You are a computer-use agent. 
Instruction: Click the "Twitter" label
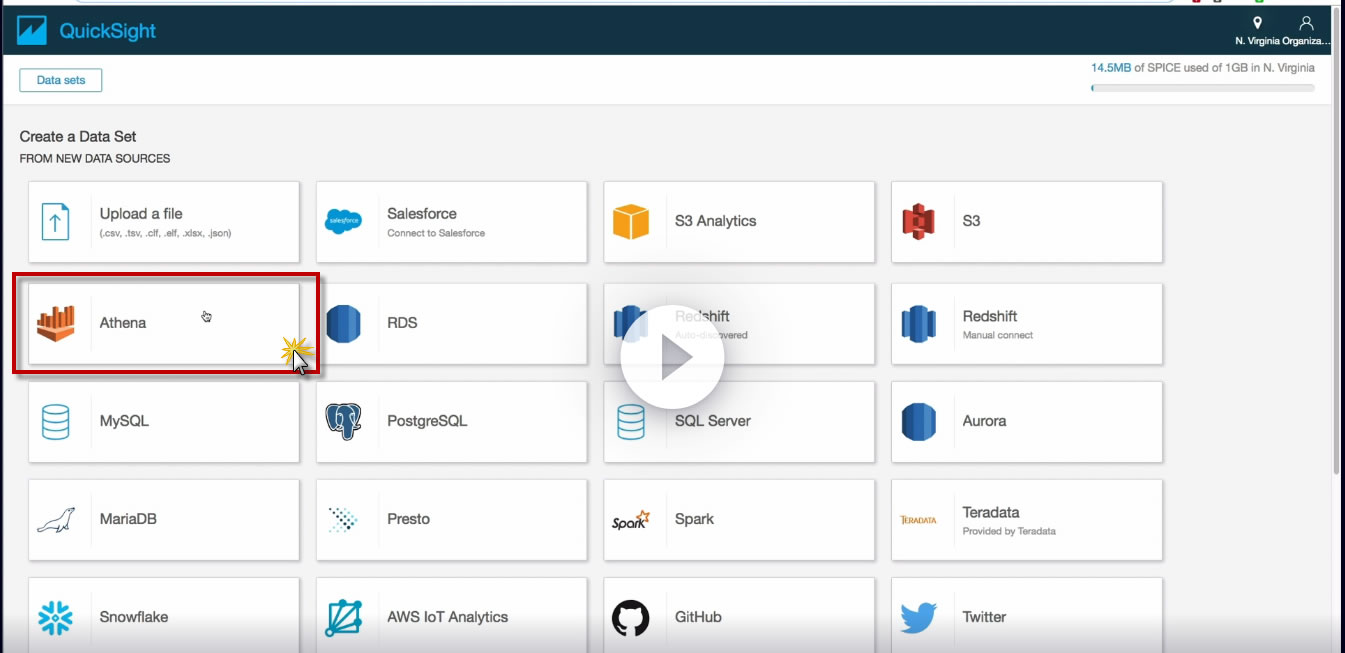point(985,617)
